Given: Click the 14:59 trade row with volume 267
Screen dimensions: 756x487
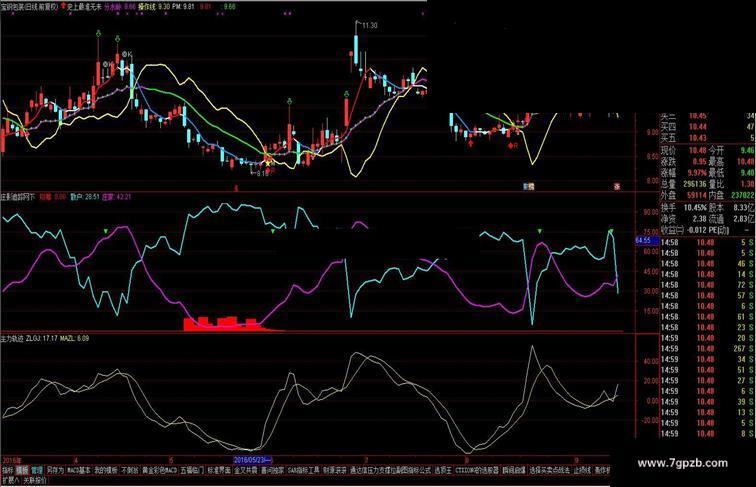Looking at the screenshot, I should (x=707, y=349).
